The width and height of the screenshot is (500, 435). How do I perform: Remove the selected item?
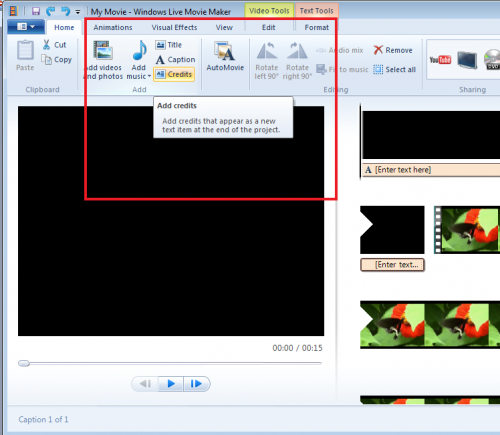coord(393,50)
